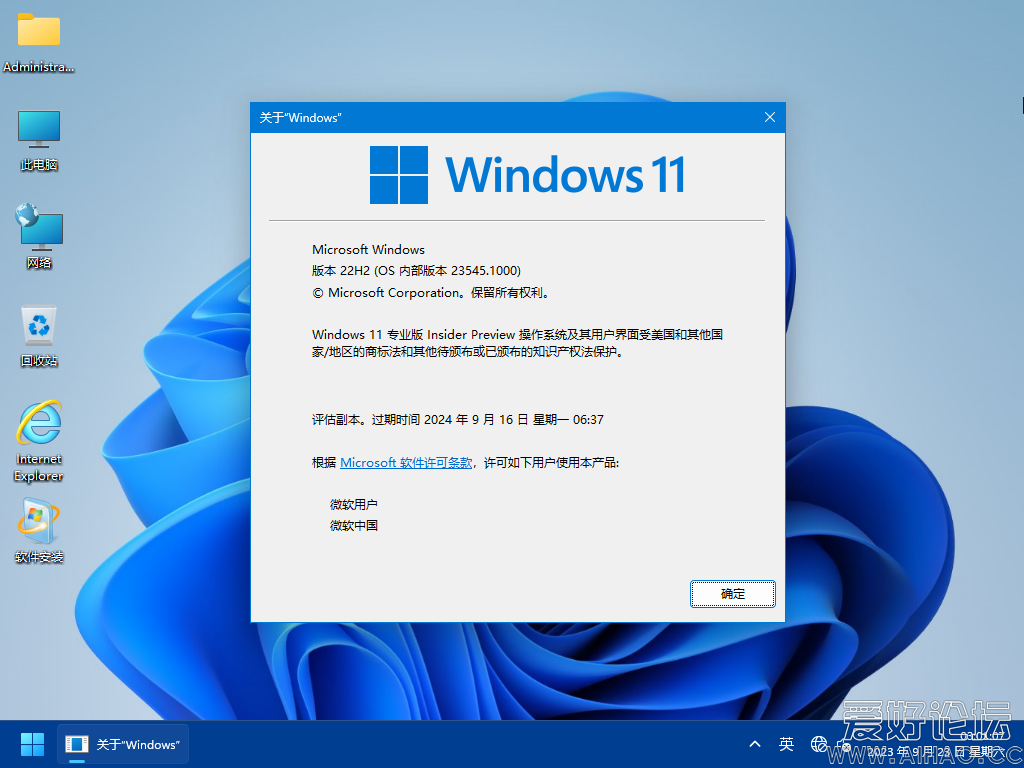1024x768 pixels.
Task: Click the 关于"Windows" dialog title bar
Action: pos(500,117)
